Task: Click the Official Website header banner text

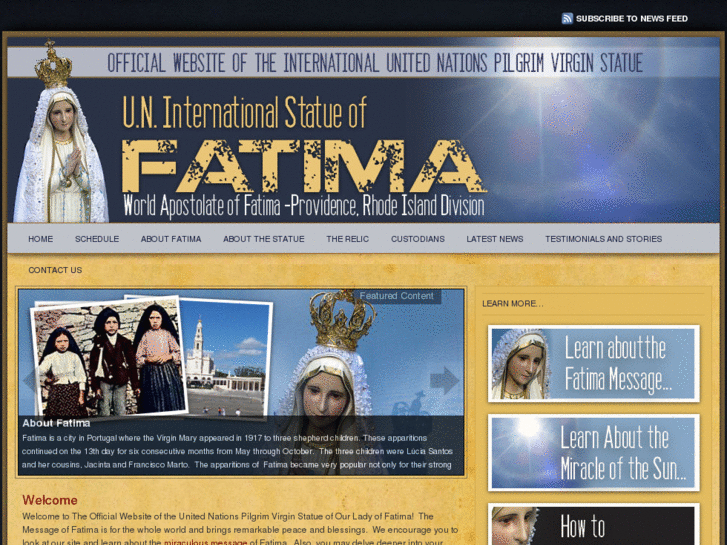Action: pos(375,63)
